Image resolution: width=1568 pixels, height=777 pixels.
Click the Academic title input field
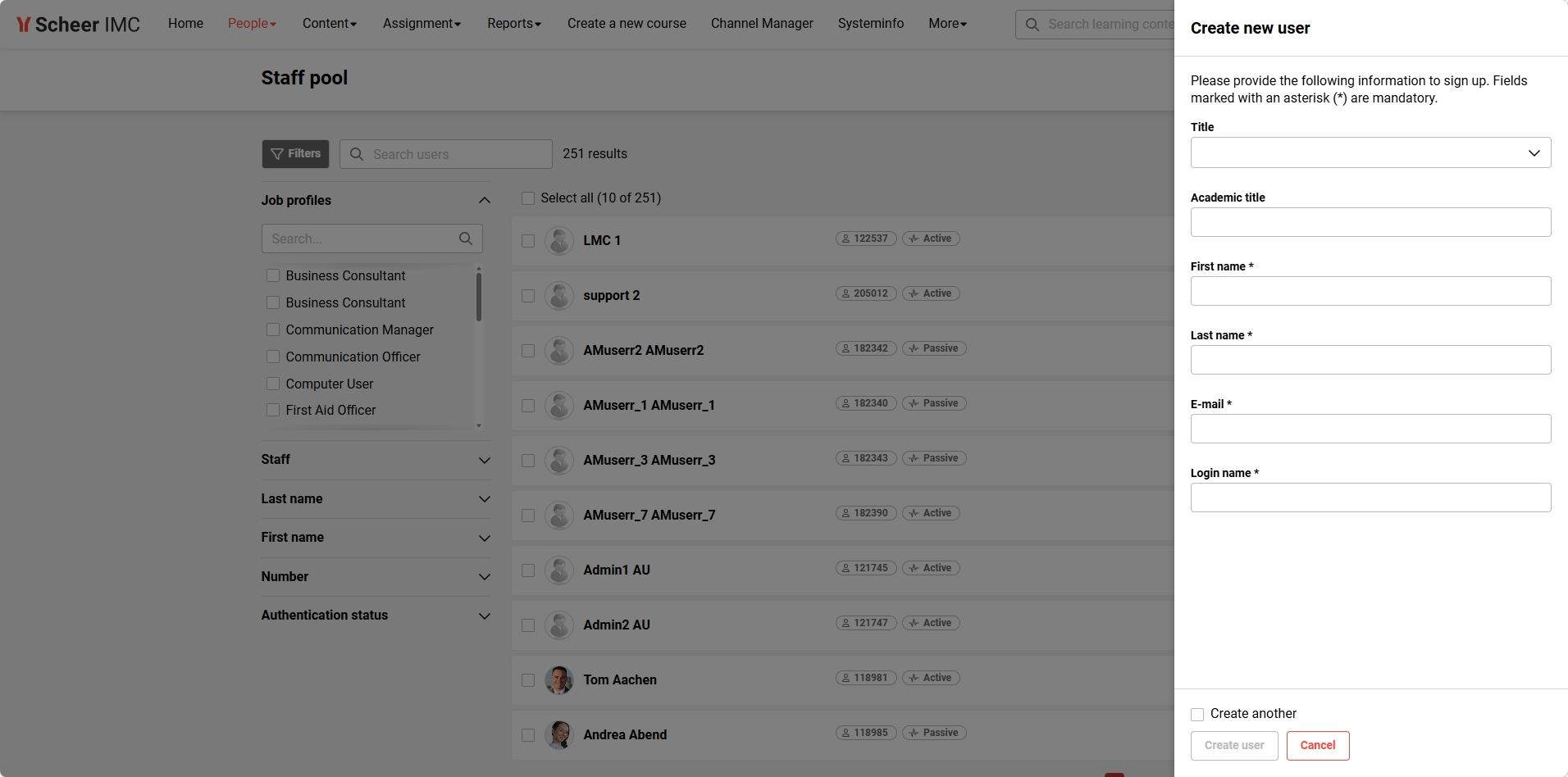point(1370,222)
